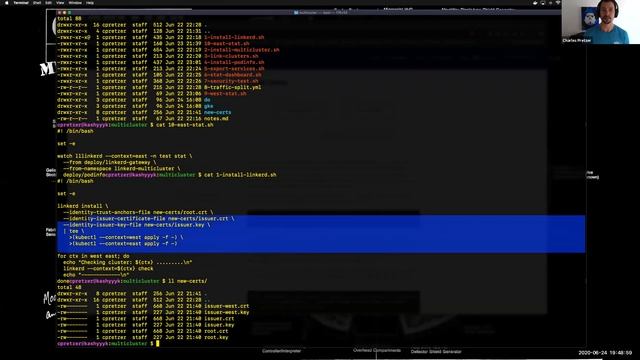The image size is (640, 360).
Task: Click 3-link-clusters.sh in directory listing
Action: pos(231,56)
